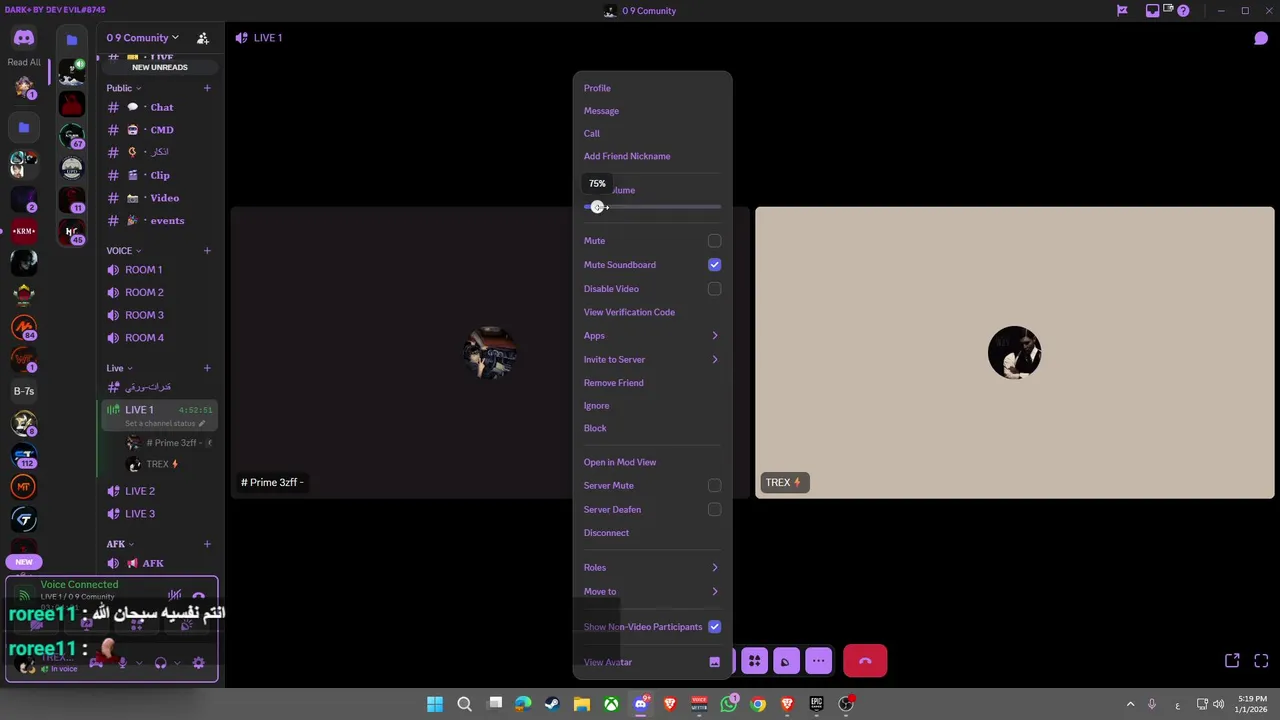Tick the Mute checkbox
The image size is (1280, 720).
pos(714,241)
